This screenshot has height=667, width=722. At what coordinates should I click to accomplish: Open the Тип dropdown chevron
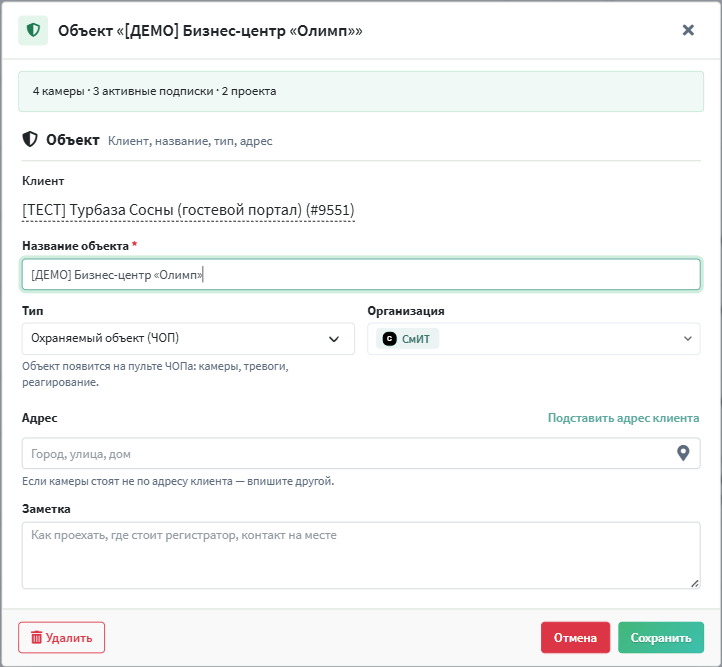tap(334, 339)
